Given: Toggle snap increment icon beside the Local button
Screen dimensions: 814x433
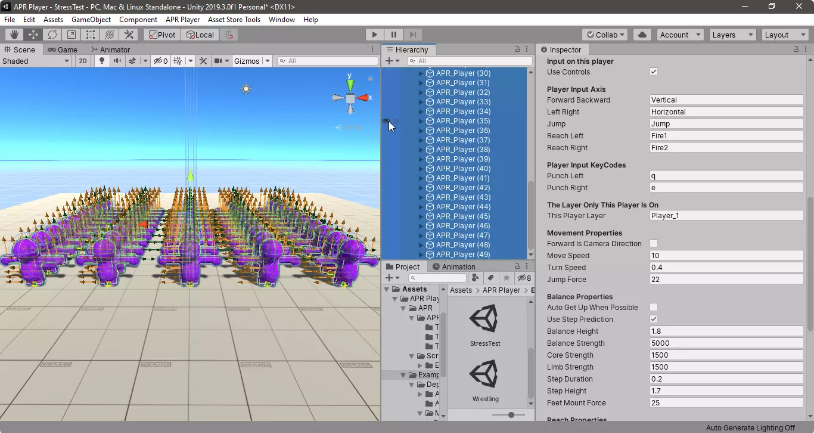Looking at the screenshot, I should 229,35.
